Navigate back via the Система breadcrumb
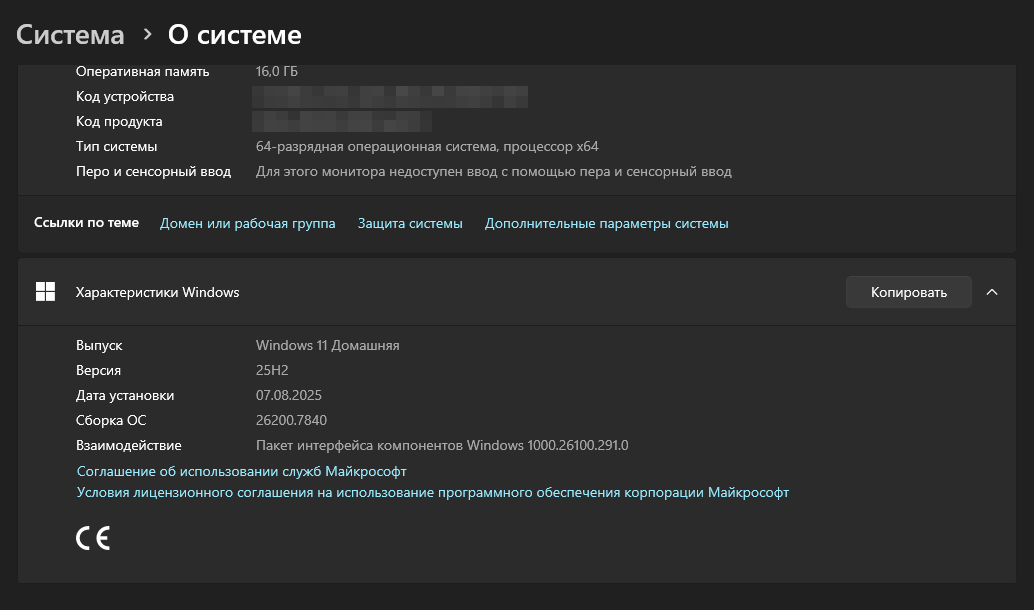 [x=69, y=33]
